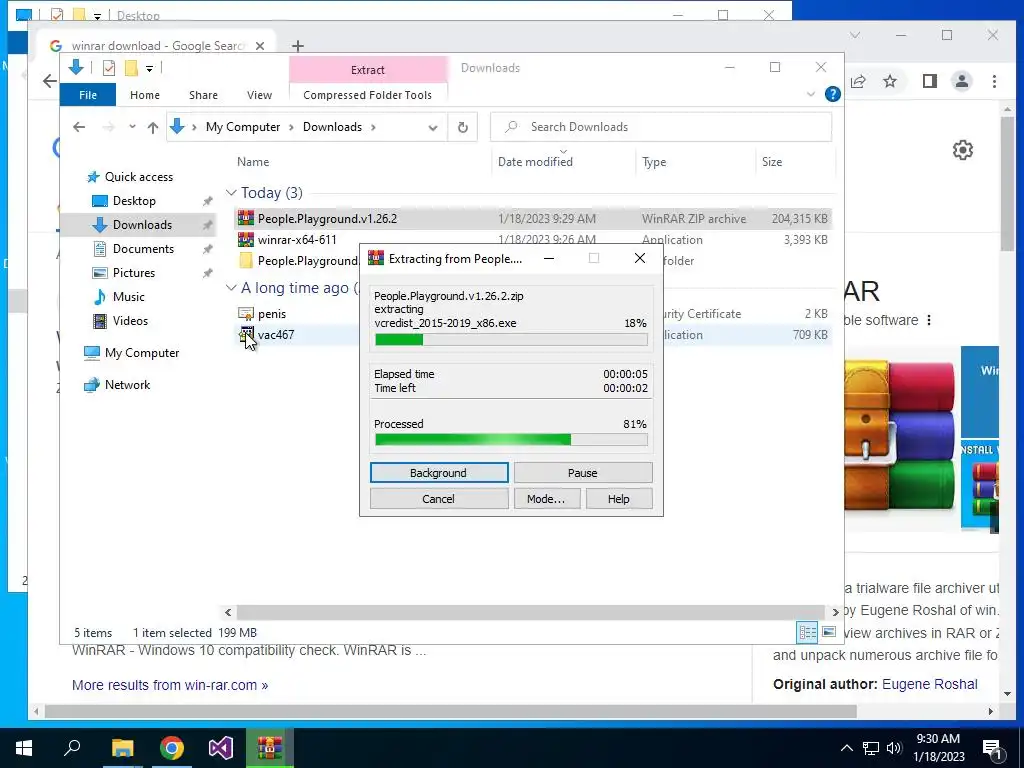Collapse the ribbon chevron
The height and width of the screenshot is (768, 1024).
[811, 94]
